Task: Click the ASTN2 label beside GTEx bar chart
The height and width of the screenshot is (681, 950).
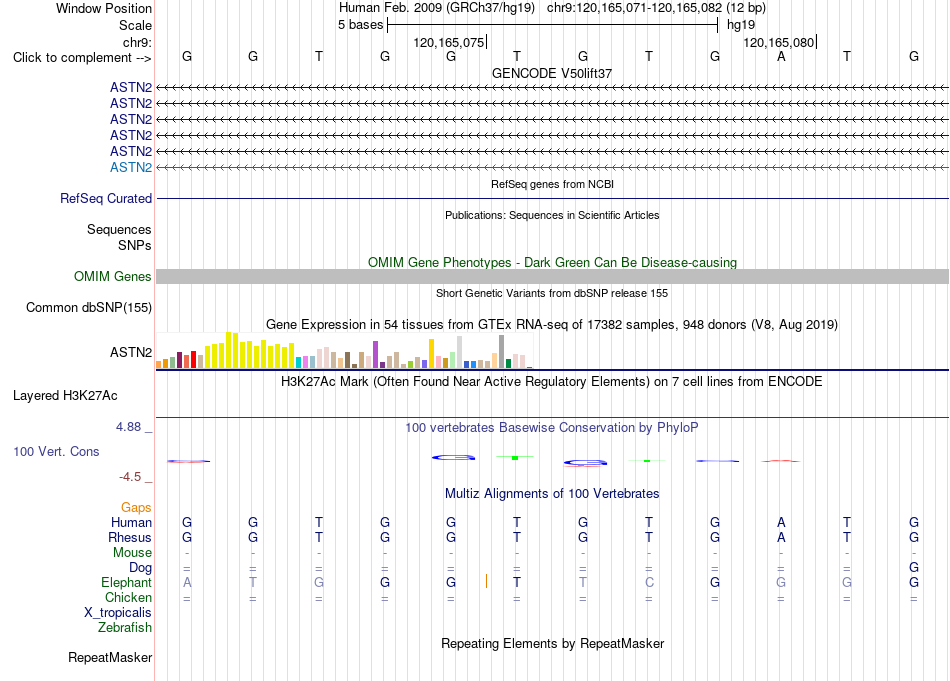Action: (131, 352)
